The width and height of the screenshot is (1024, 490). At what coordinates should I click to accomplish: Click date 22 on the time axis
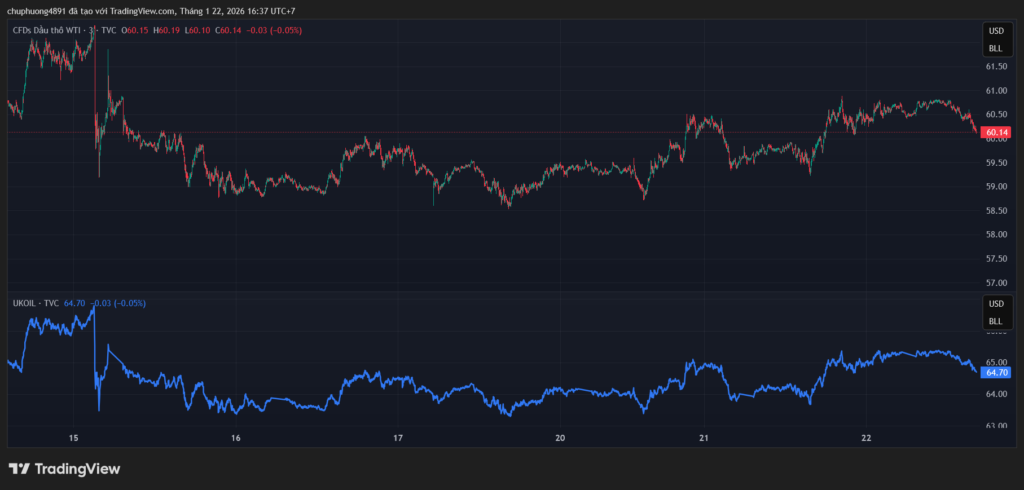(x=866, y=438)
